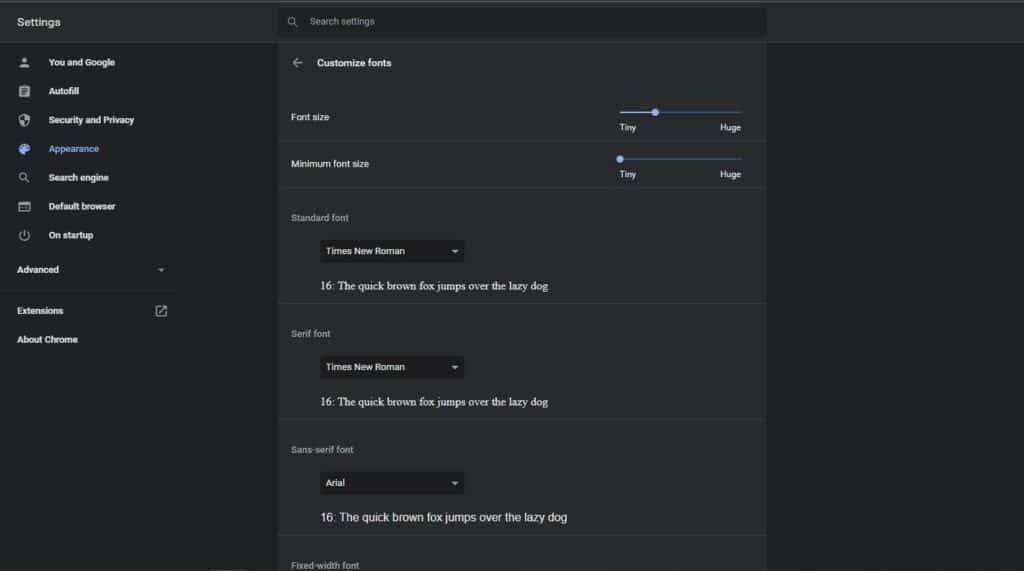Click the Minimum font size slider handle
Image resolution: width=1024 pixels, height=571 pixels.
[620, 159]
